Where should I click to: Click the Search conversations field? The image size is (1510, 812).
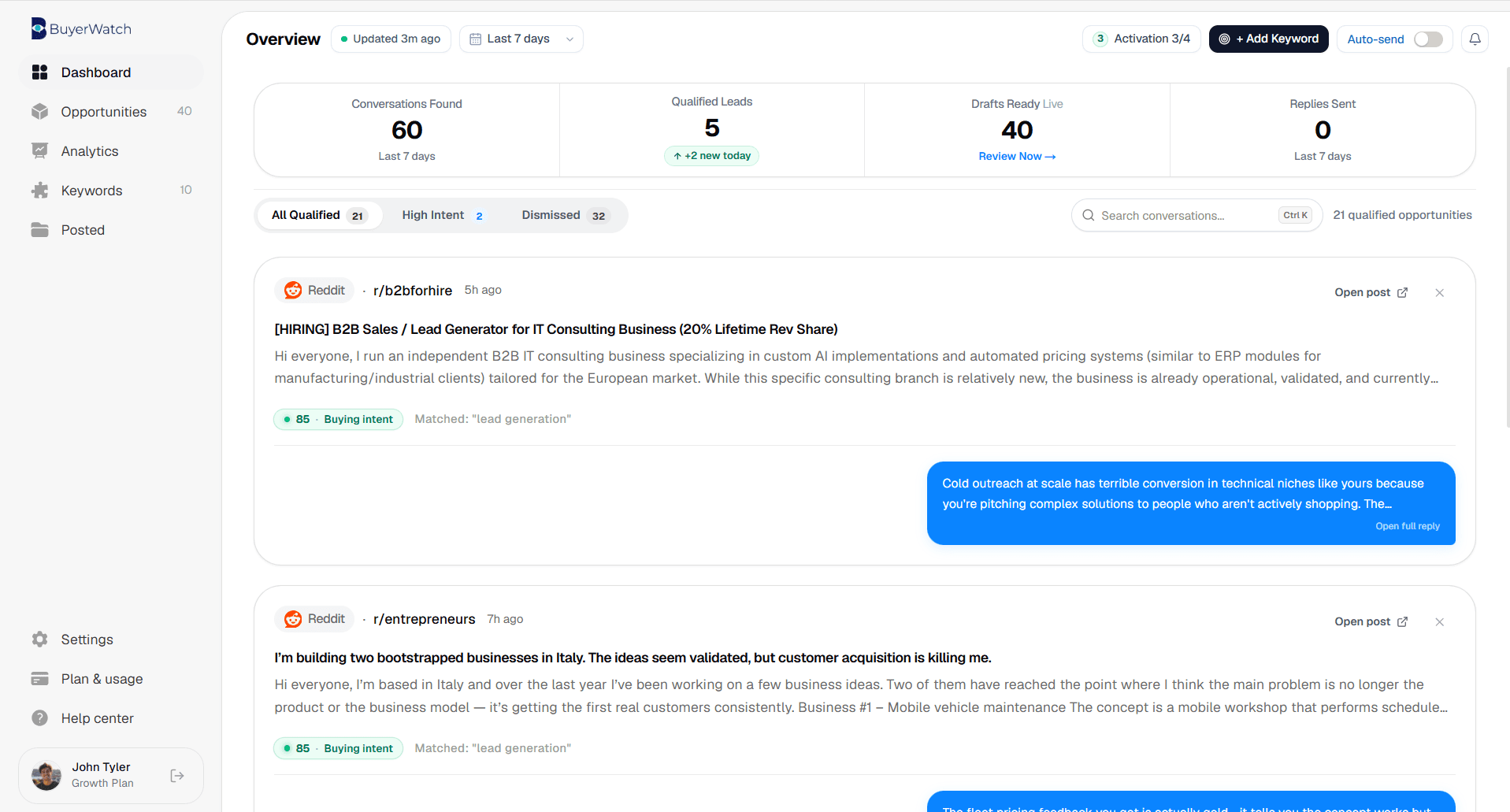(x=1196, y=215)
